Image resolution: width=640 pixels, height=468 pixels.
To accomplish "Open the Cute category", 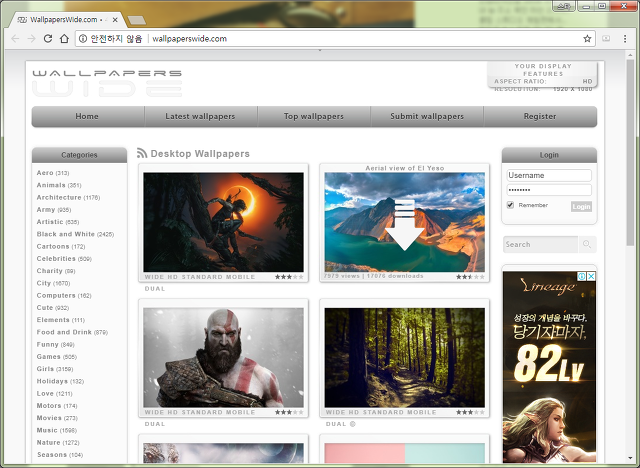I will click(x=53, y=307).
